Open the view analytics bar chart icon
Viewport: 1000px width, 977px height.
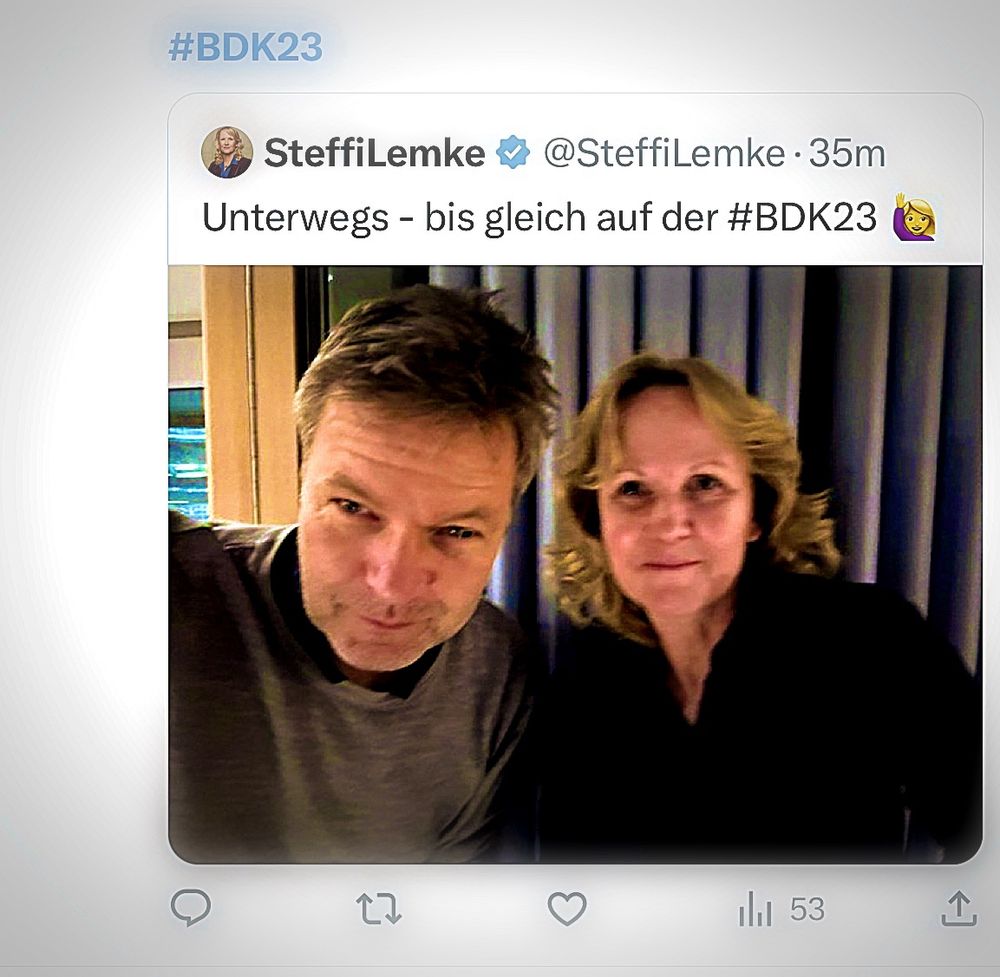coord(755,909)
